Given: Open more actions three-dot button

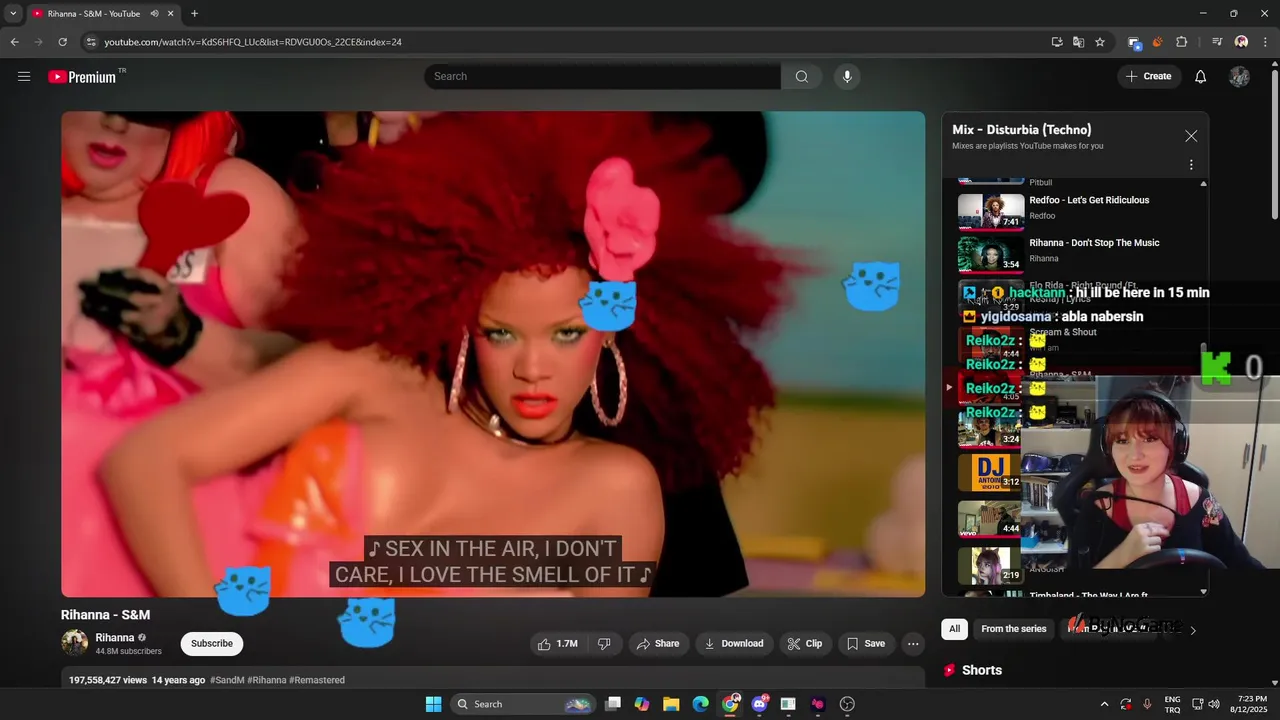Looking at the screenshot, I should [913, 644].
